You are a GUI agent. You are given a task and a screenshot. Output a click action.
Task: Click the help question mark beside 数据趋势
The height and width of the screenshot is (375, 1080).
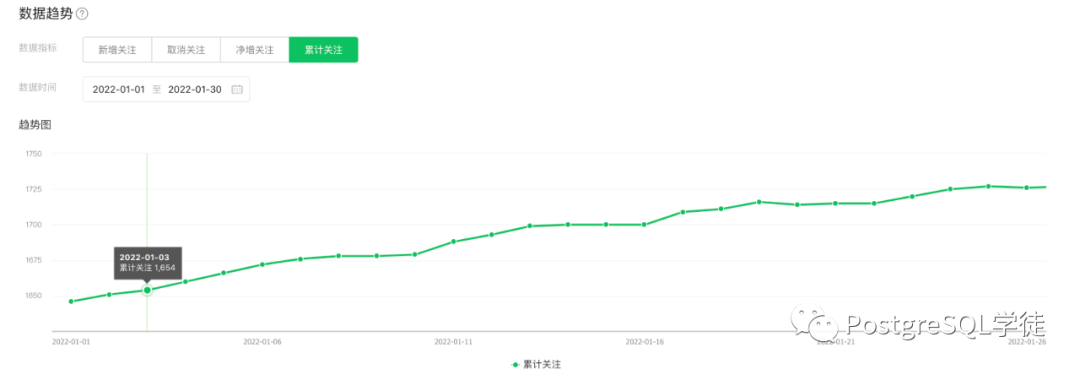click(x=82, y=14)
